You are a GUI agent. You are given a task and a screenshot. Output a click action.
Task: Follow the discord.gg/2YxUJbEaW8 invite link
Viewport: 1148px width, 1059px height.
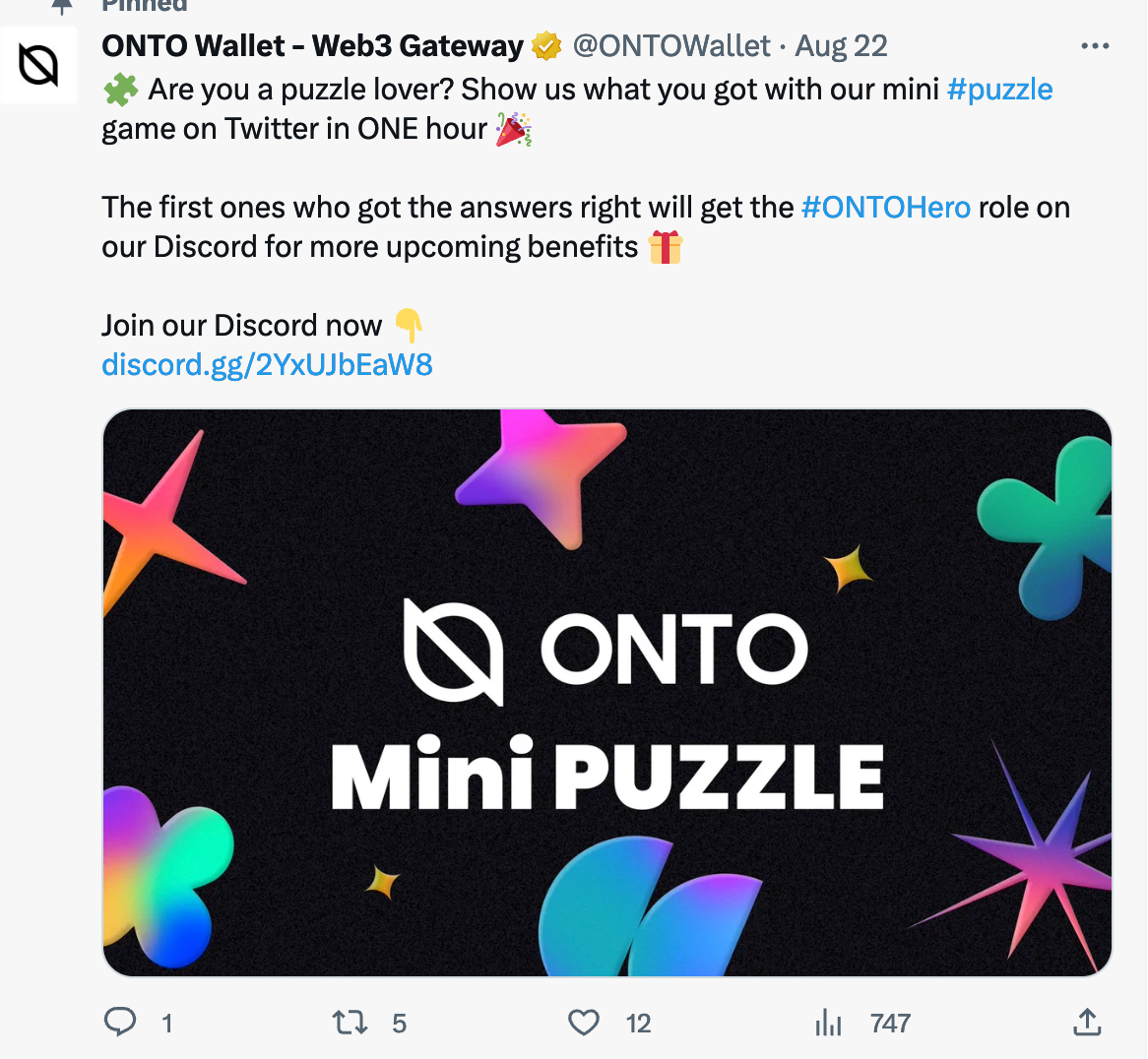[267, 365]
